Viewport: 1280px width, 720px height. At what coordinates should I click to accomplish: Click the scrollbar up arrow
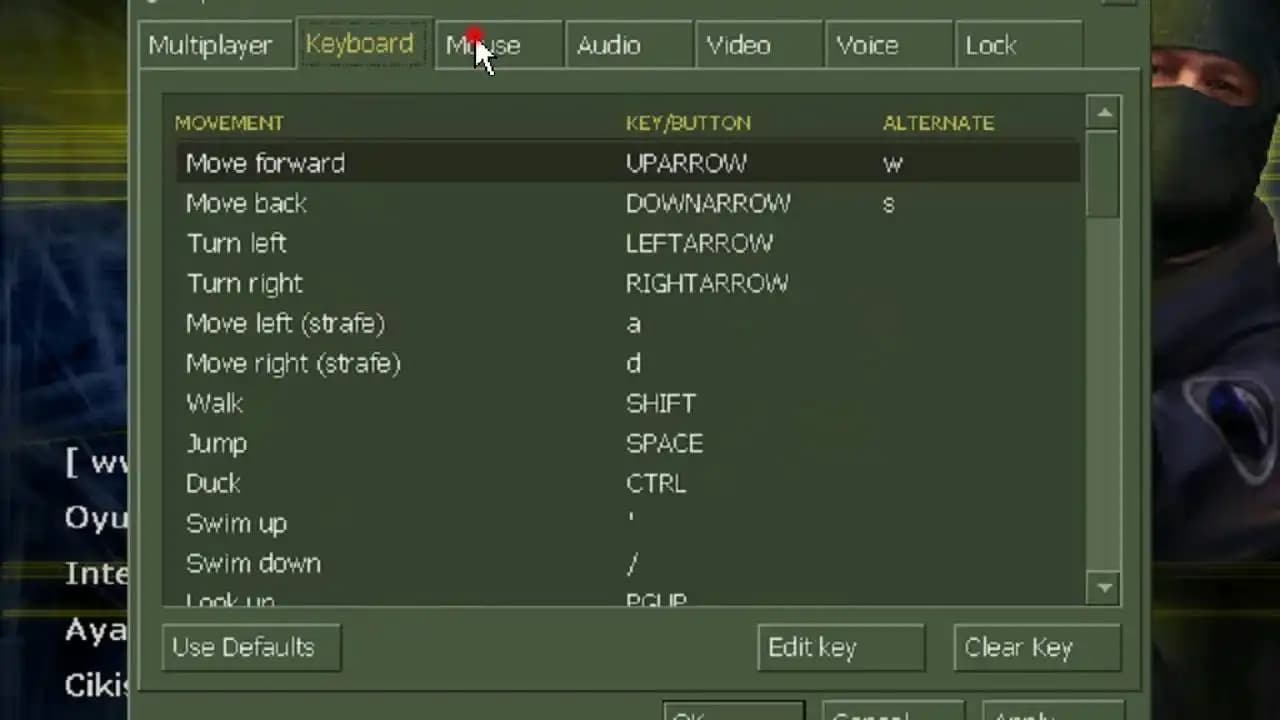(1104, 113)
